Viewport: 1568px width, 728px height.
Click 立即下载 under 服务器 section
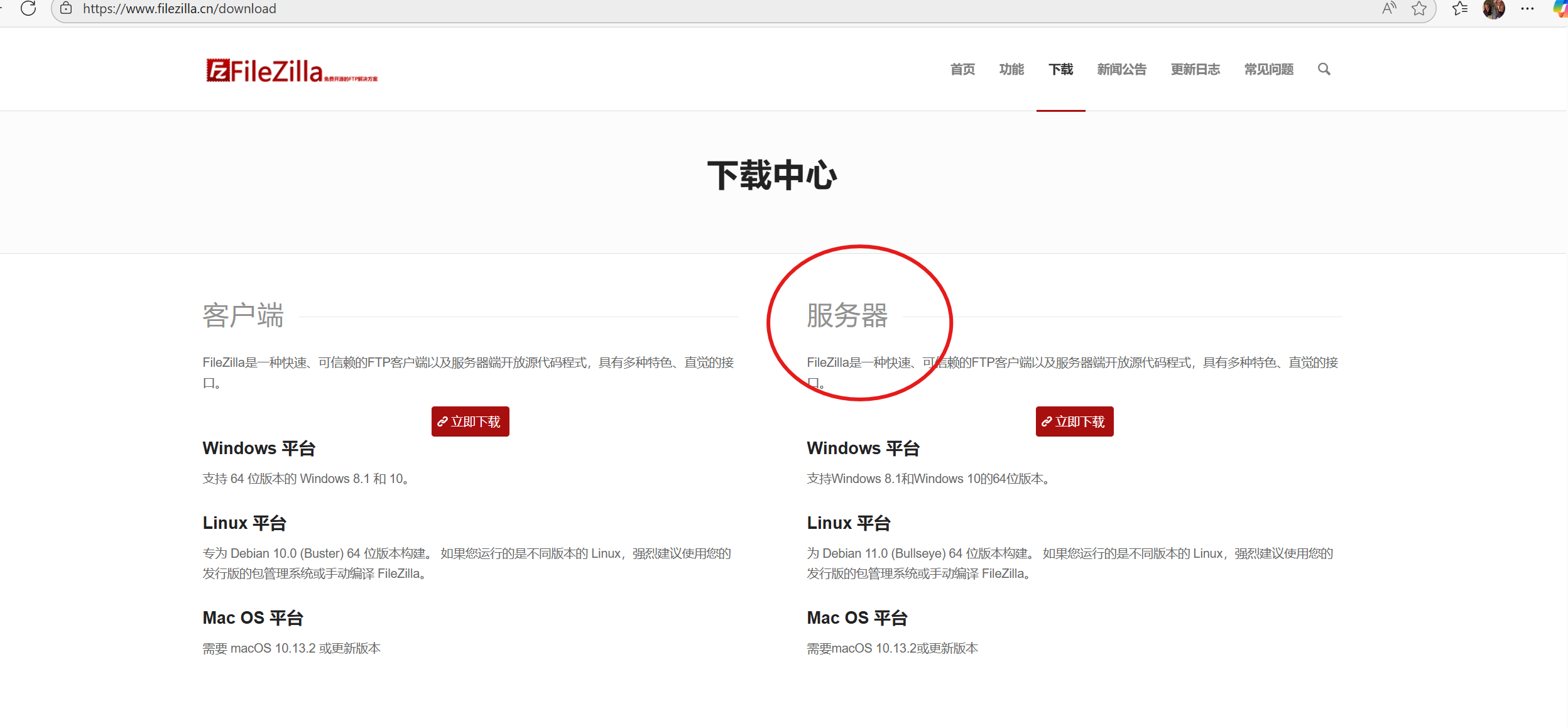[x=1074, y=421]
